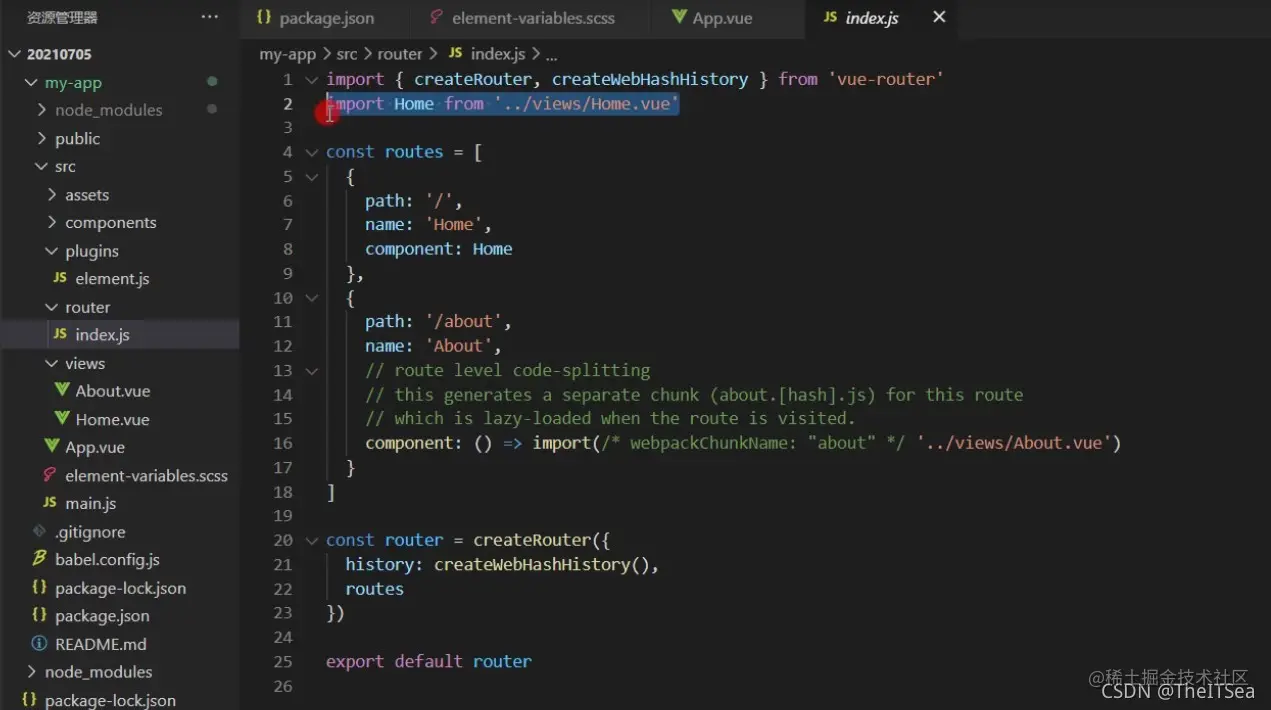The image size is (1271, 710).
Task: Switch to the element-variables.scss tab
Action: tap(532, 18)
